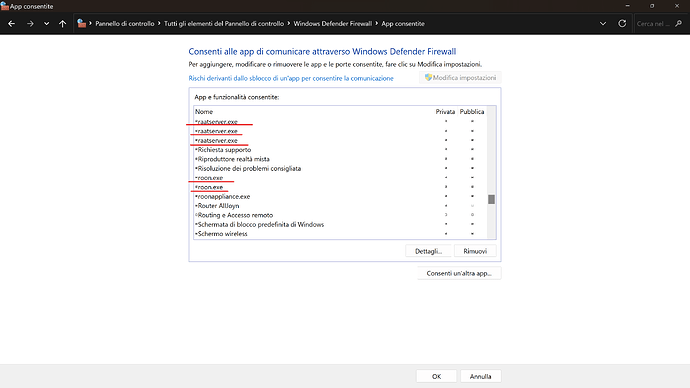Image resolution: width=690 pixels, height=388 pixels.
Task: Toggle Pubblica checkbox for roonappliance.exe
Action: tap(472, 196)
